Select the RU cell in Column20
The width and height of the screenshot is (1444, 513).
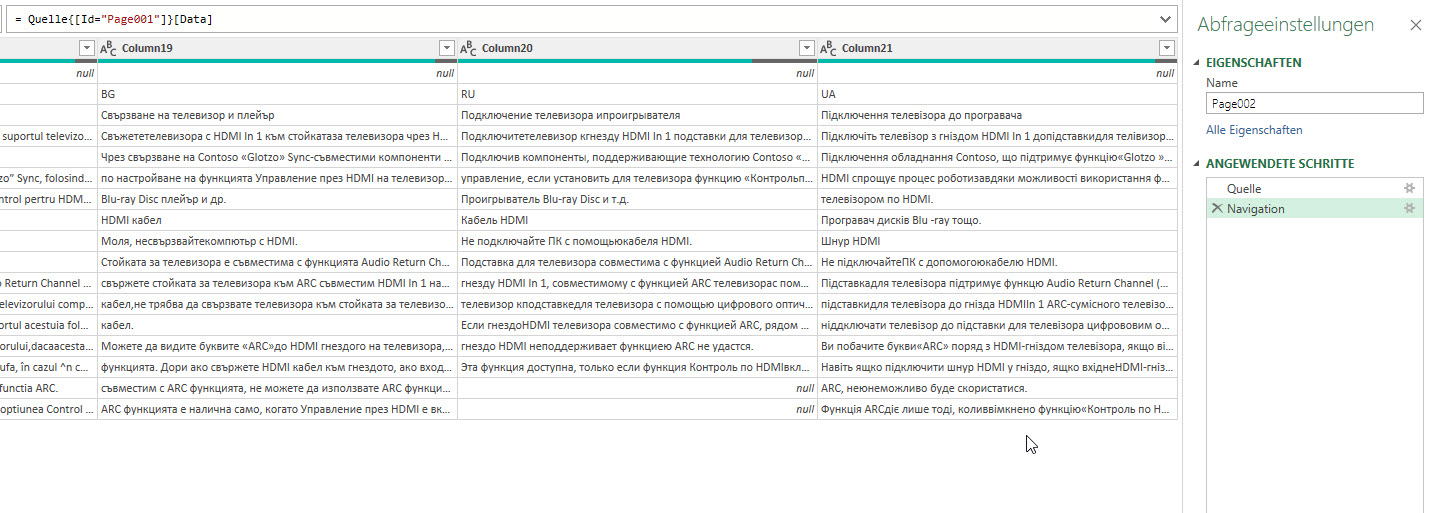tap(637, 94)
